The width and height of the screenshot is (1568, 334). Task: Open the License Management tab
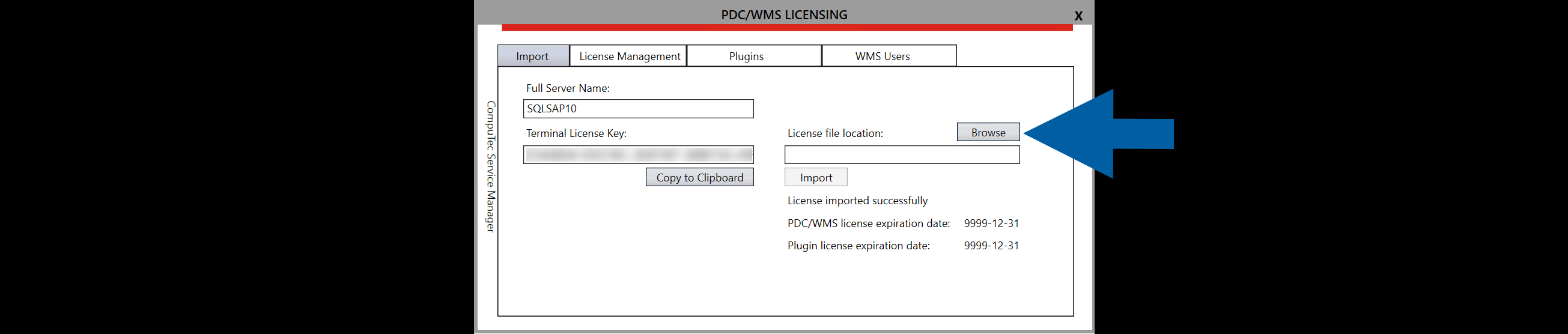(629, 56)
